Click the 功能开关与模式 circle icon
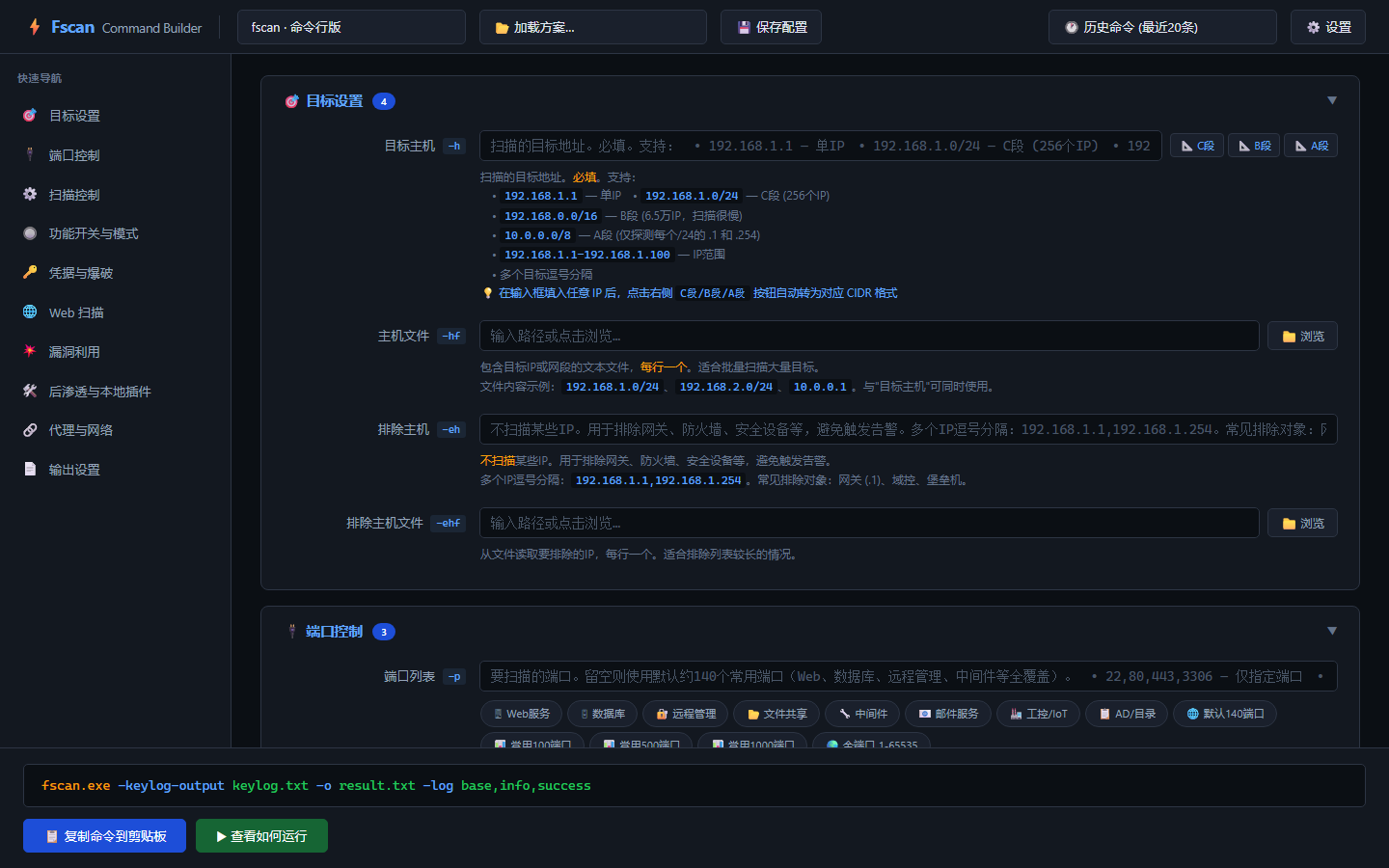 pyautogui.click(x=30, y=233)
